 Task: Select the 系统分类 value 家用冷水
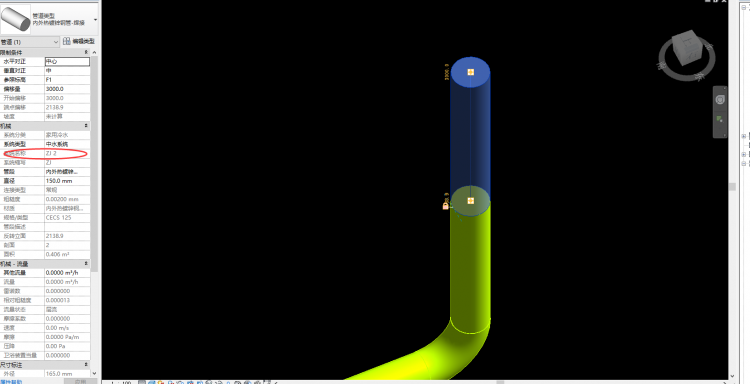(67, 135)
